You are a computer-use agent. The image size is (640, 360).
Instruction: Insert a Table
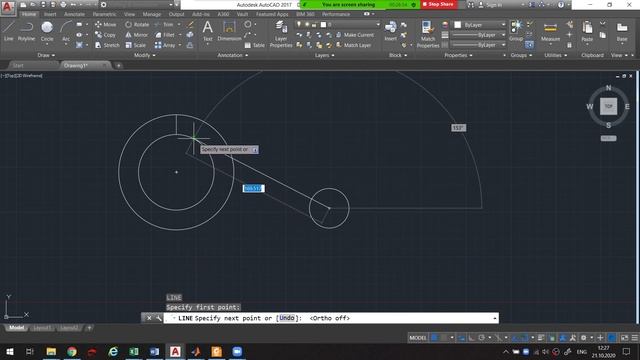(255, 45)
